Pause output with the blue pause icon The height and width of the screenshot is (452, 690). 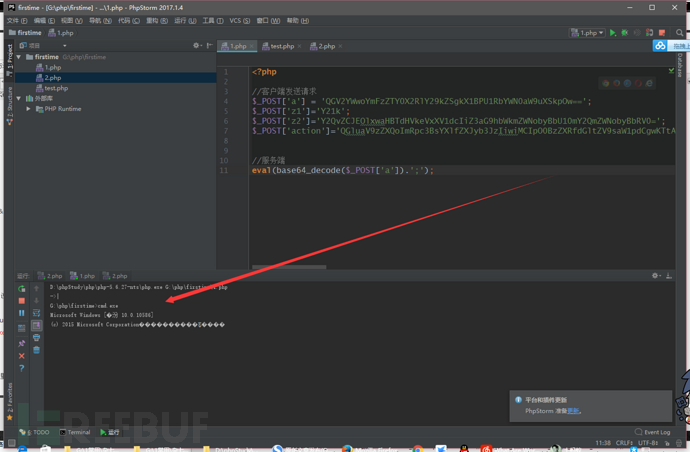tap(22, 313)
